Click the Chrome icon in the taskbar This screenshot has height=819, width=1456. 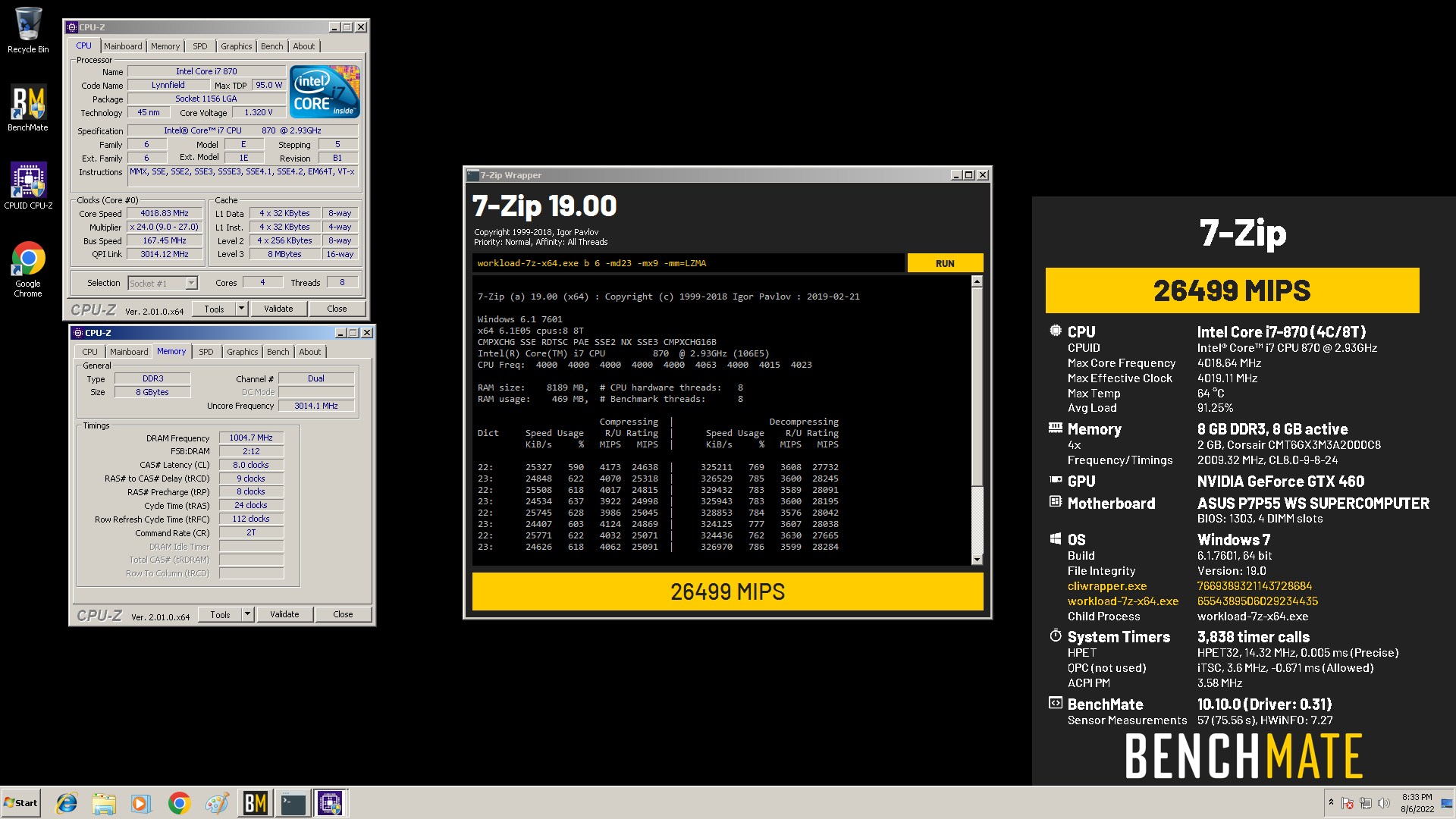(179, 803)
